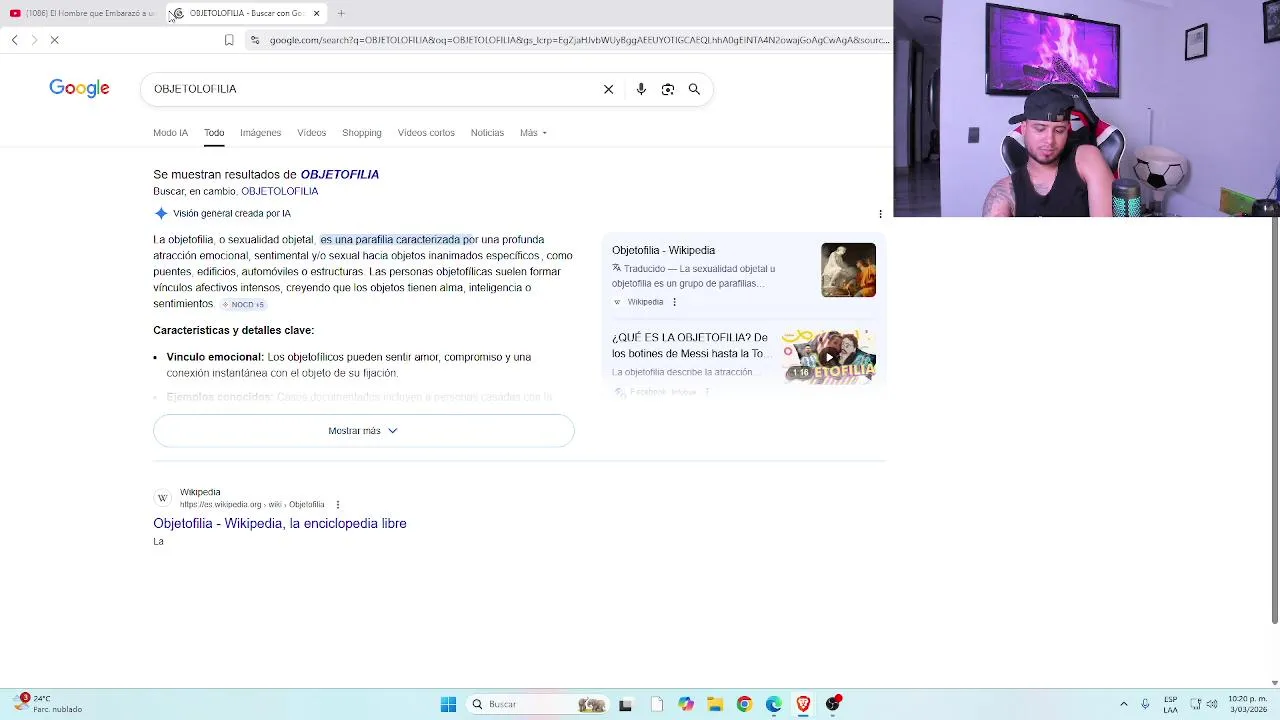Open Videos cortos tab

(426, 133)
